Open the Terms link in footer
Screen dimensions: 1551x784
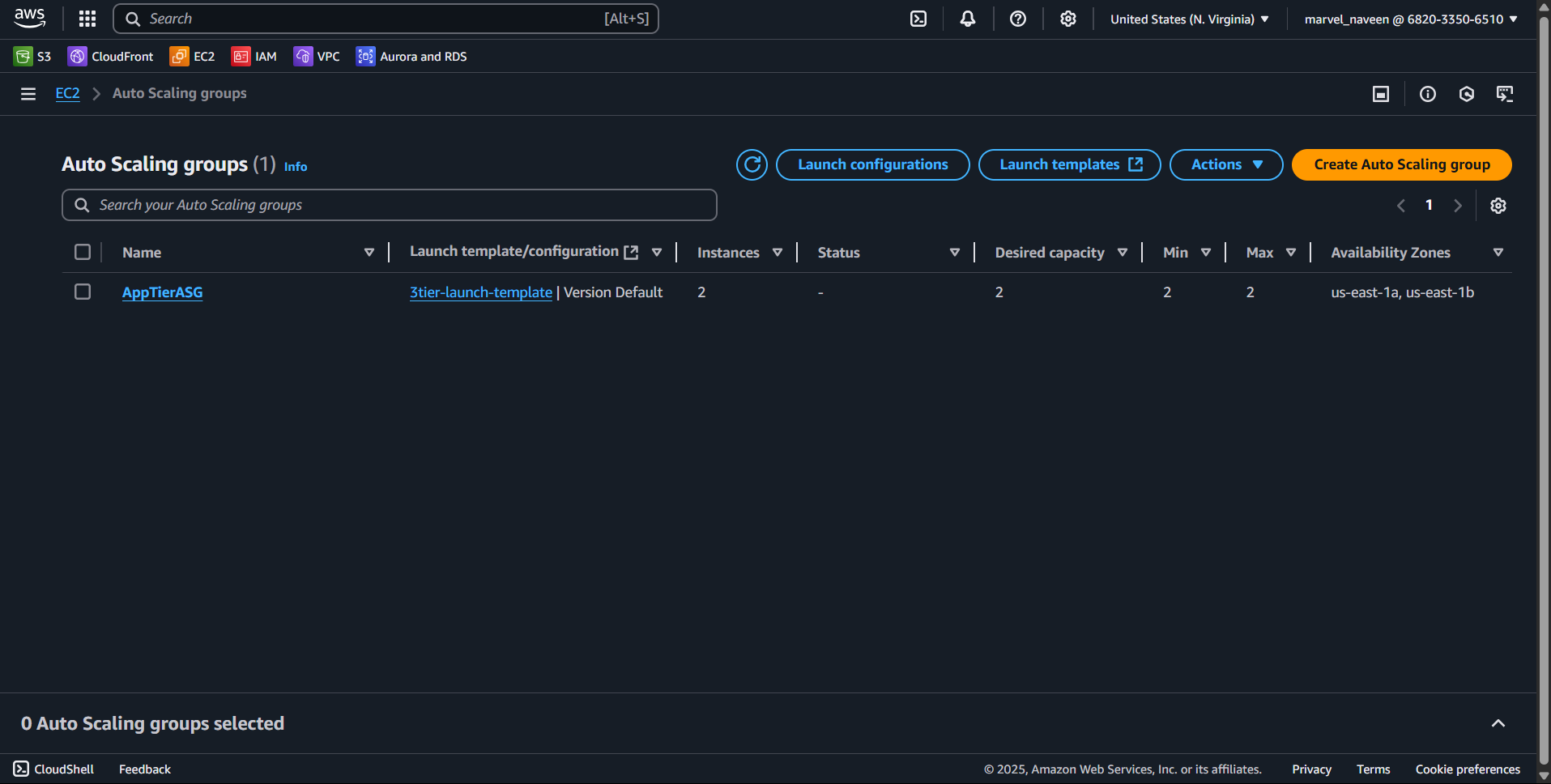(x=1373, y=769)
